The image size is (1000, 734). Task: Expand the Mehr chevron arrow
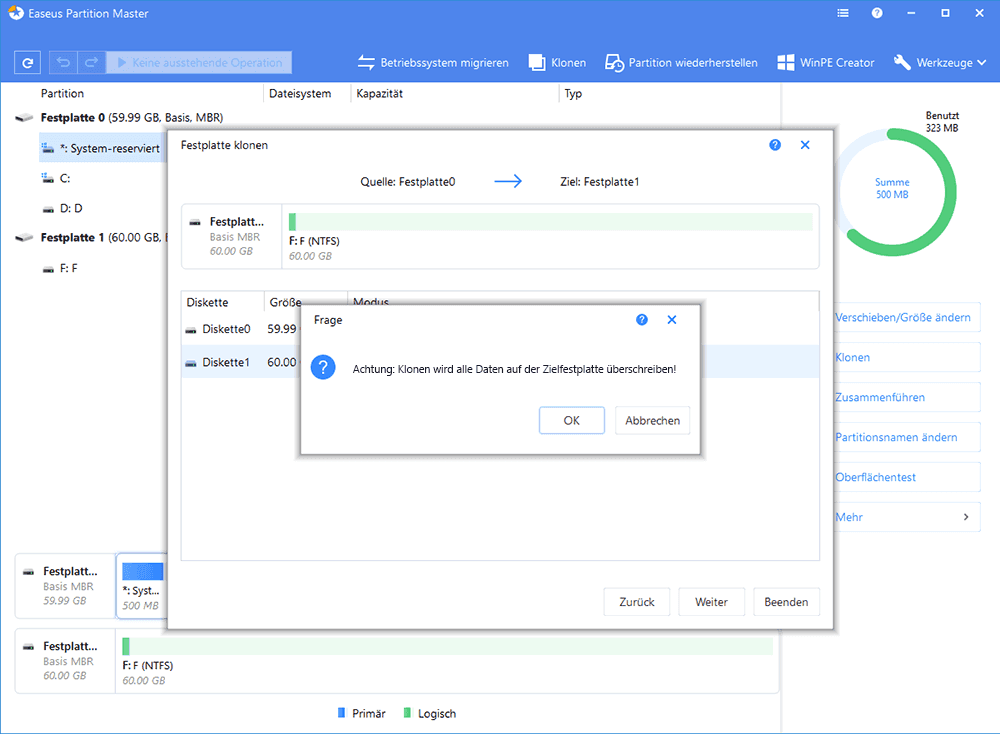(x=966, y=517)
